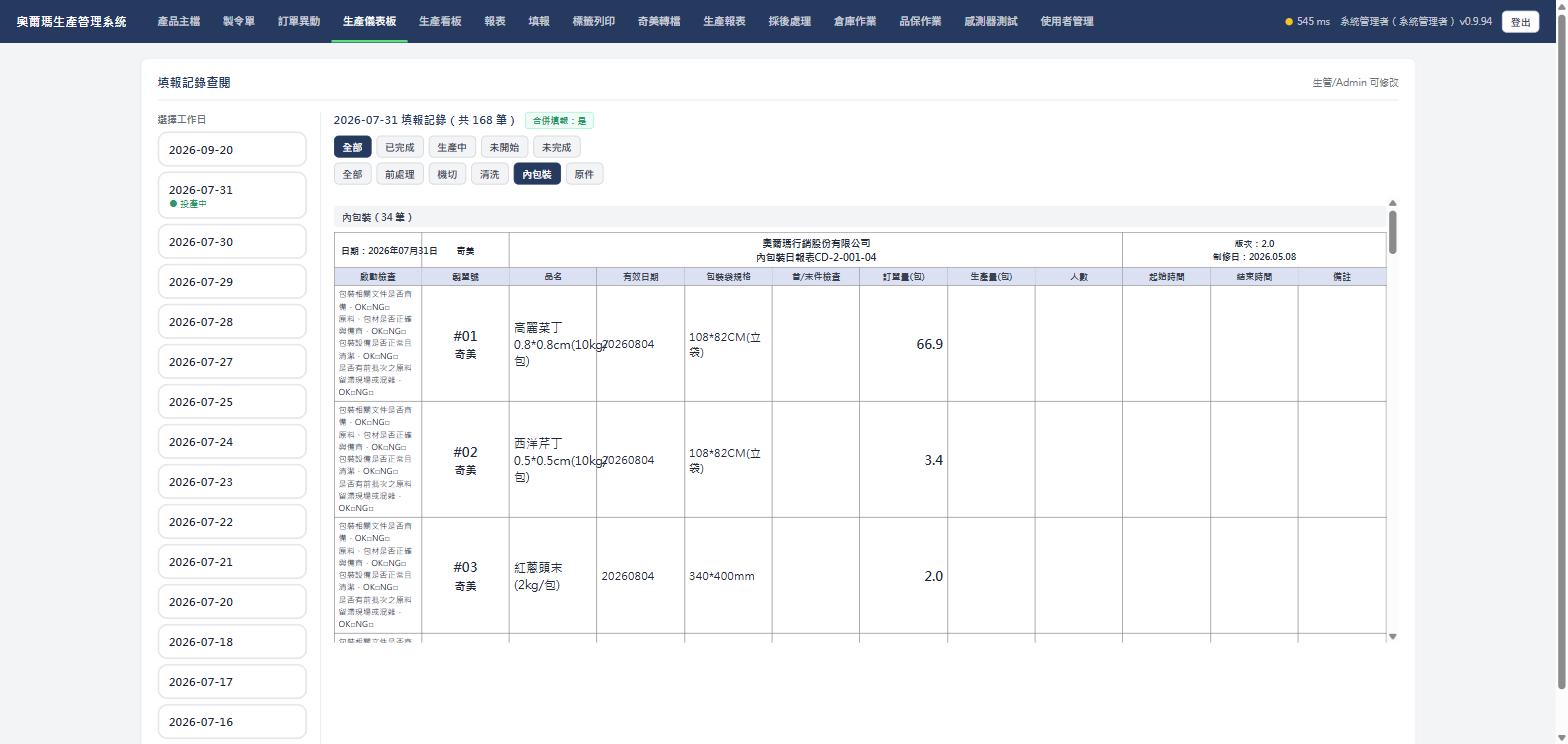This screenshot has width=1568, height=744.
Task: Pick the 2026-07-24 date entry
Action: [x=232, y=442]
